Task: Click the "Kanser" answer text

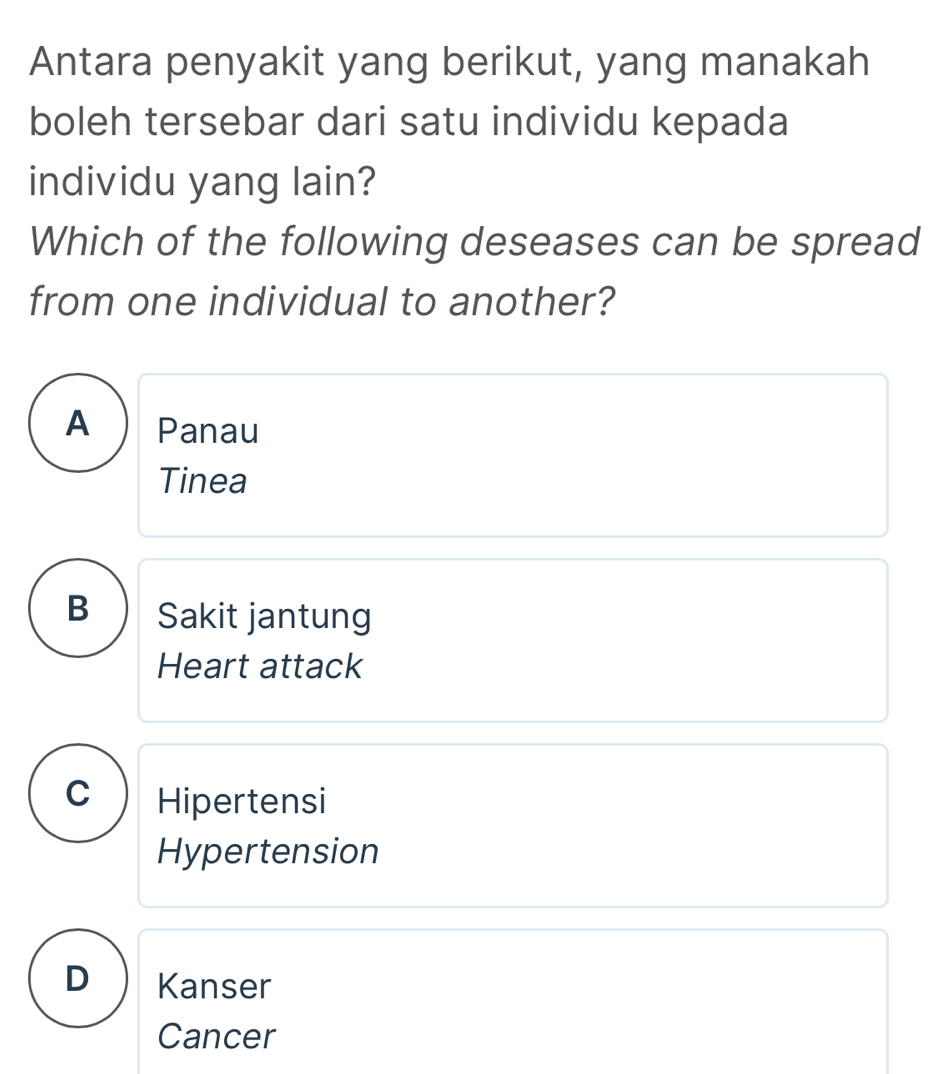Action: point(214,987)
